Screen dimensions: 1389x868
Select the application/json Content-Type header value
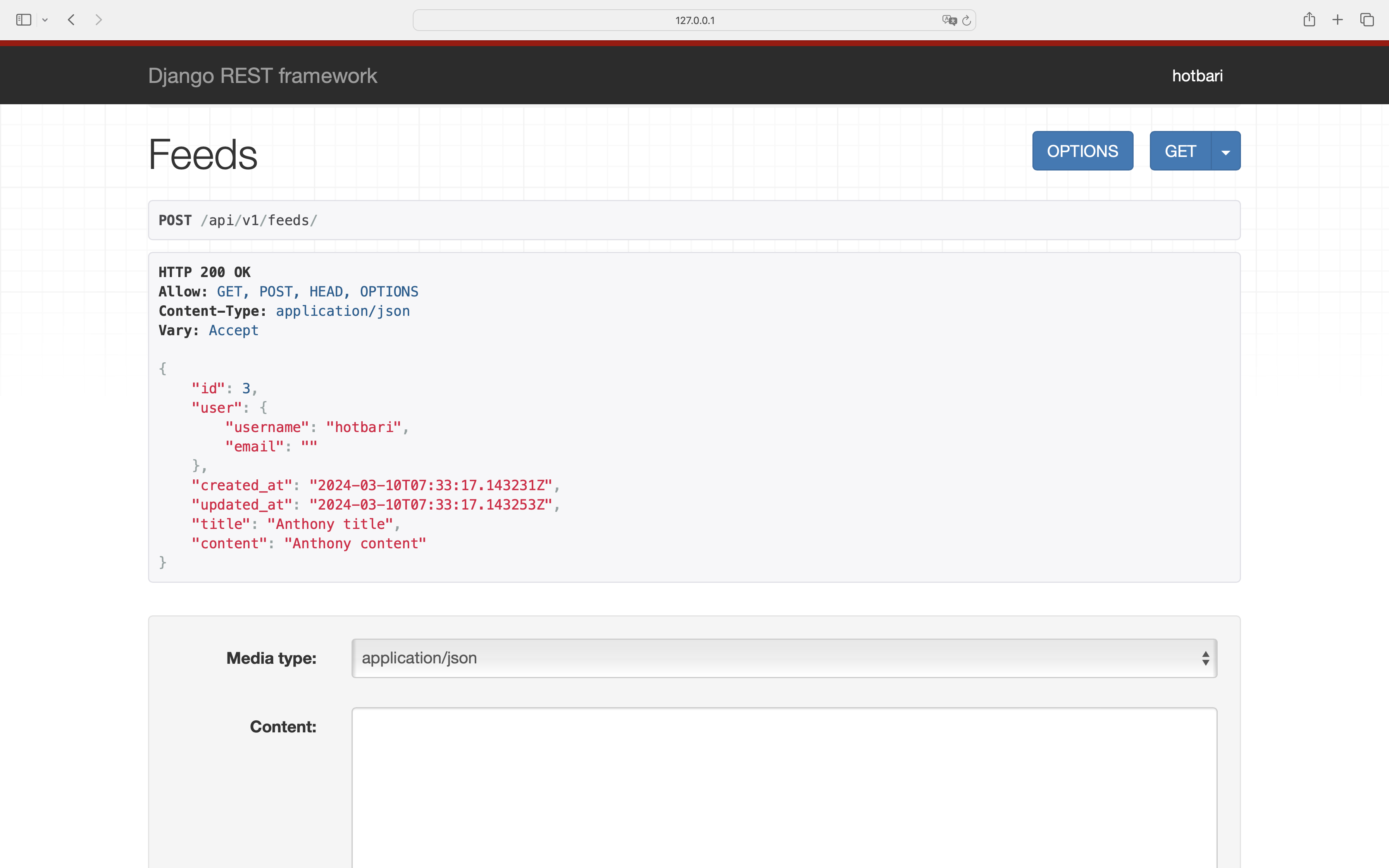pos(343,311)
